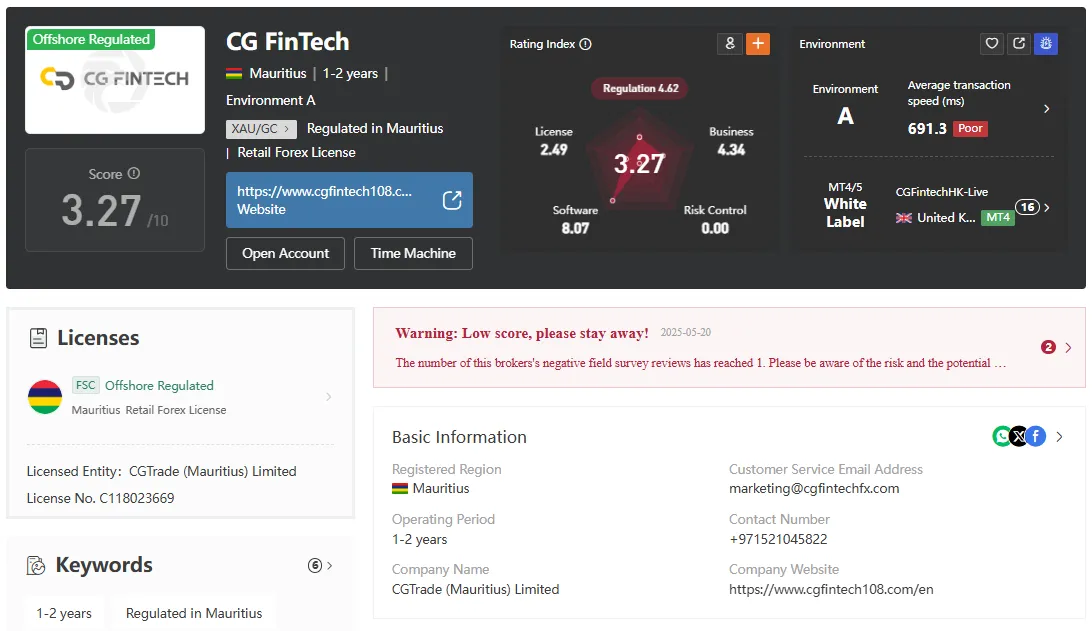The height and width of the screenshot is (631, 1092).
Task: Click the Time Machine button
Action: coord(413,254)
